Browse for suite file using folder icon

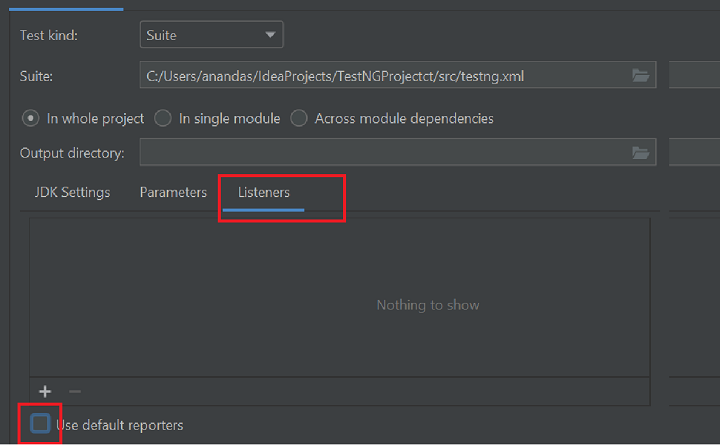(x=641, y=75)
